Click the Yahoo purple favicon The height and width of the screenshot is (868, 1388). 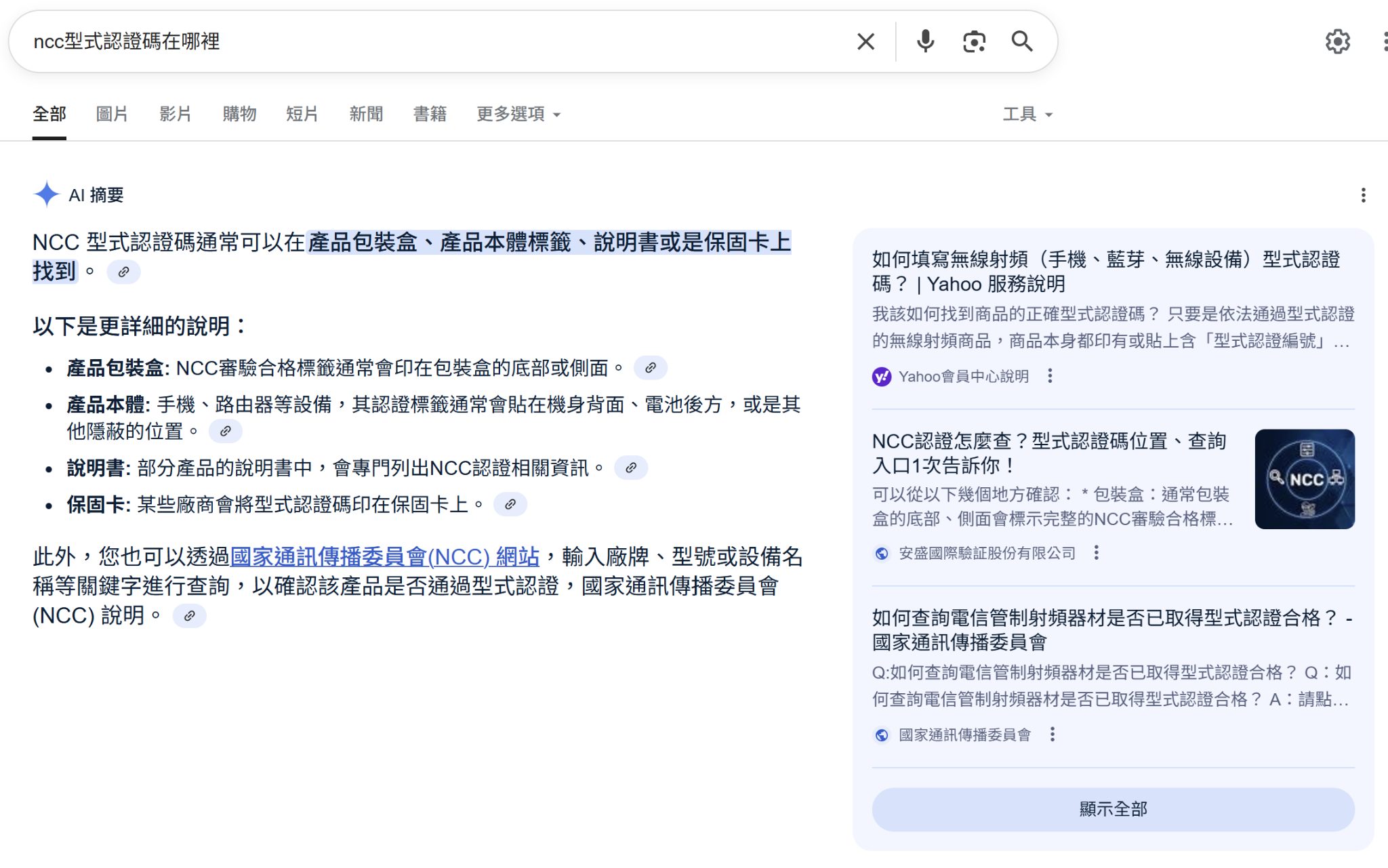click(x=882, y=377)
